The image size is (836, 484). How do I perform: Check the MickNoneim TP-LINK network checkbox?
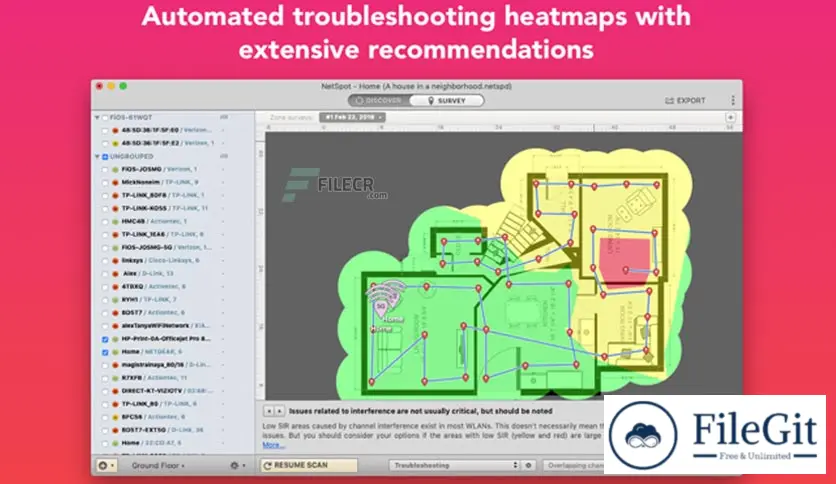tap(105, 183)
